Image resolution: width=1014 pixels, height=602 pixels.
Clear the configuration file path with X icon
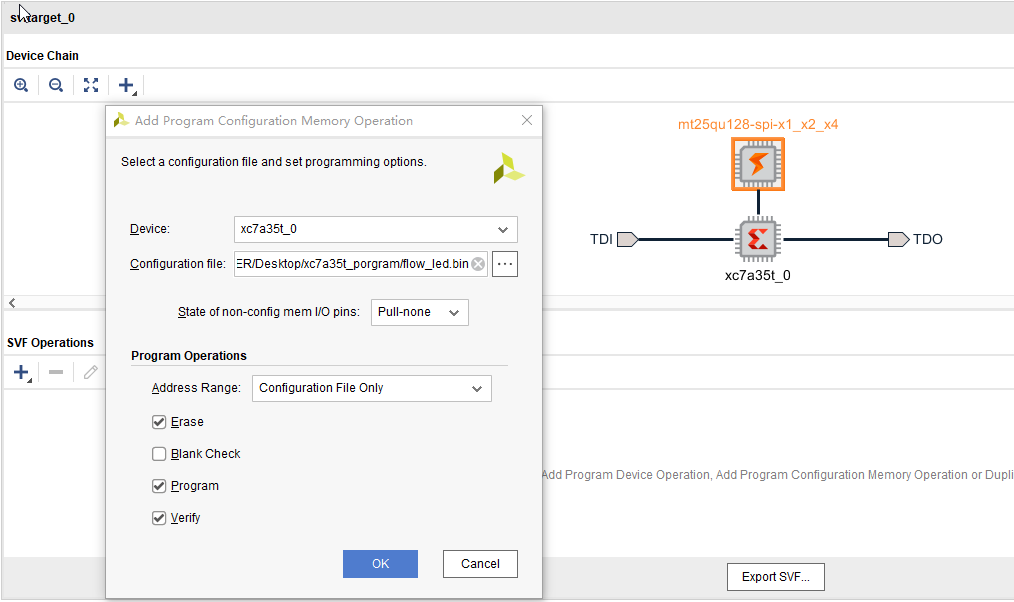coord(478,264)
